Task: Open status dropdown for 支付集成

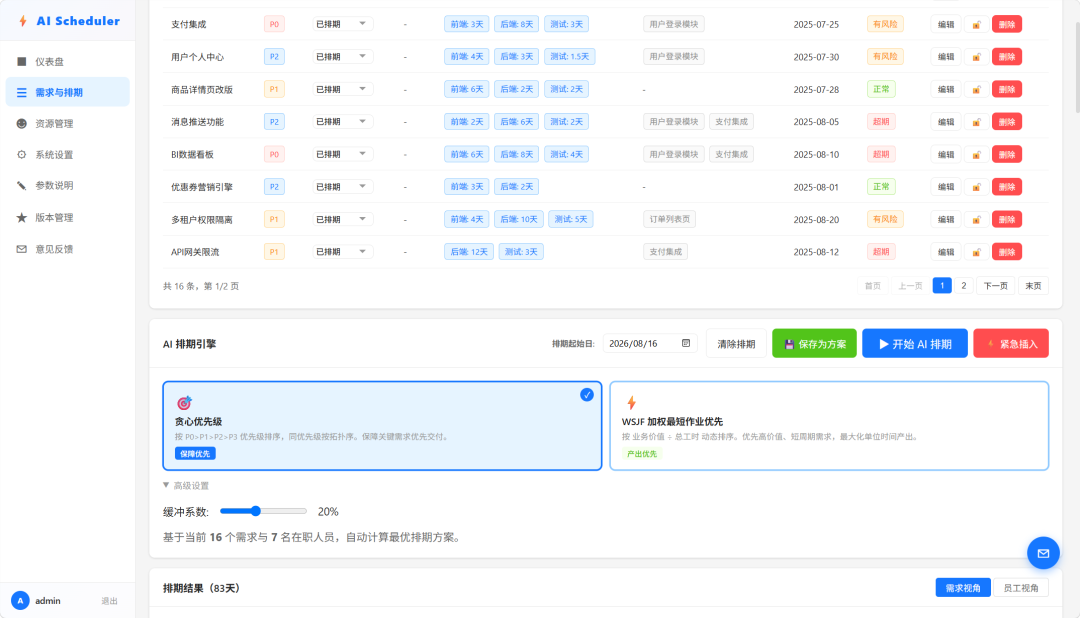Action: (x=342, y=24)
